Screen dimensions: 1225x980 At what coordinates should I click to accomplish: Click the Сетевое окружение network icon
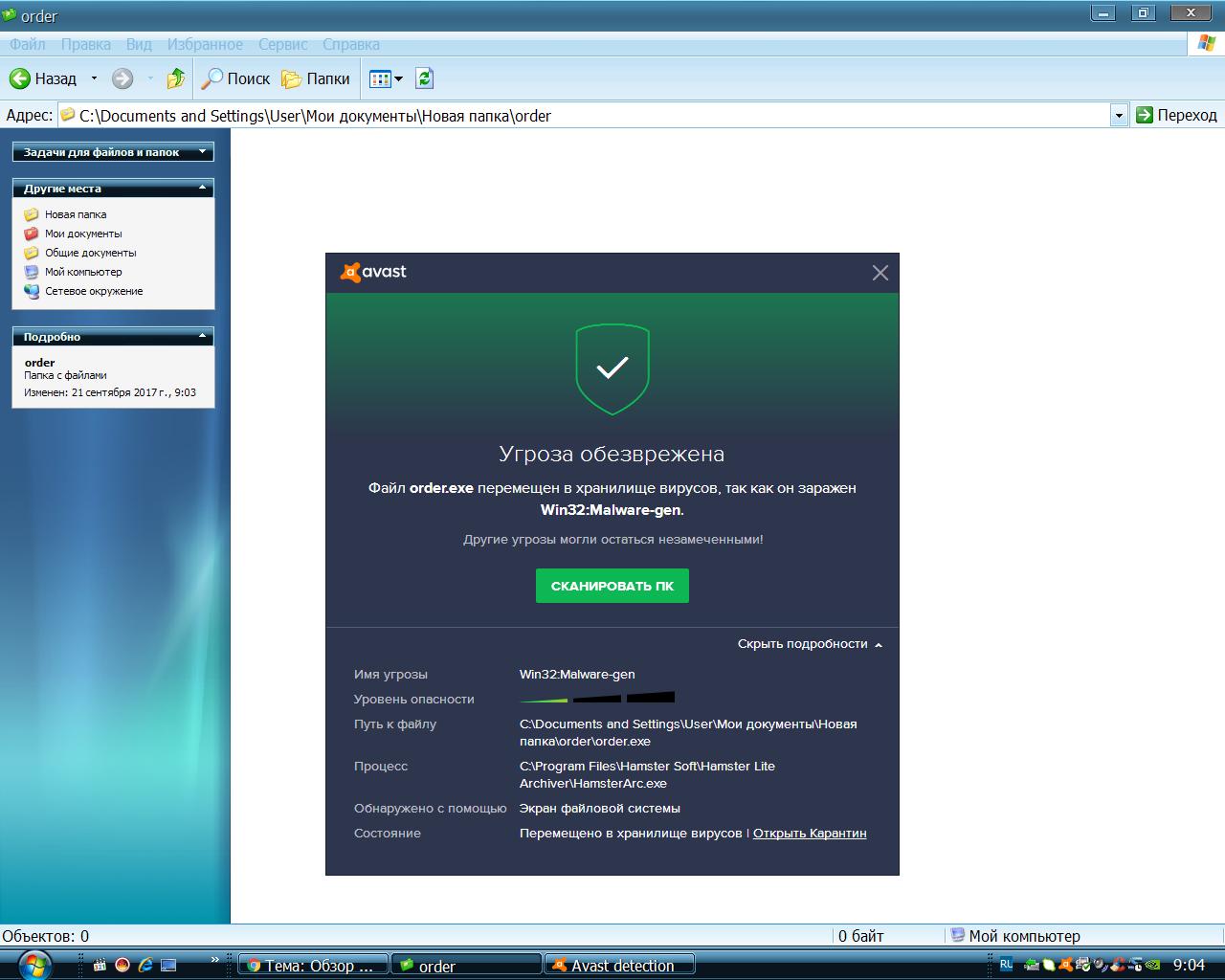click(x=32, y=291)
